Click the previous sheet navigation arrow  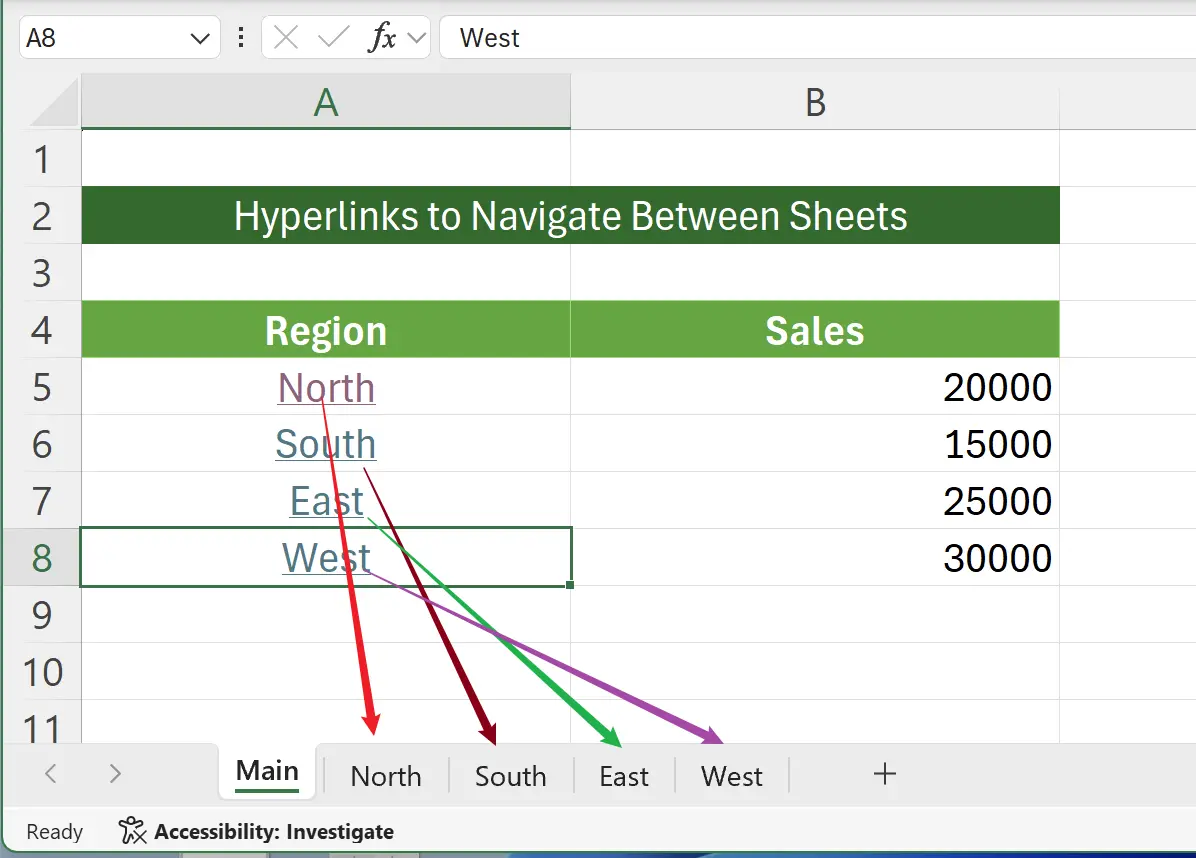pyautogui.click(x=49, y=773)
